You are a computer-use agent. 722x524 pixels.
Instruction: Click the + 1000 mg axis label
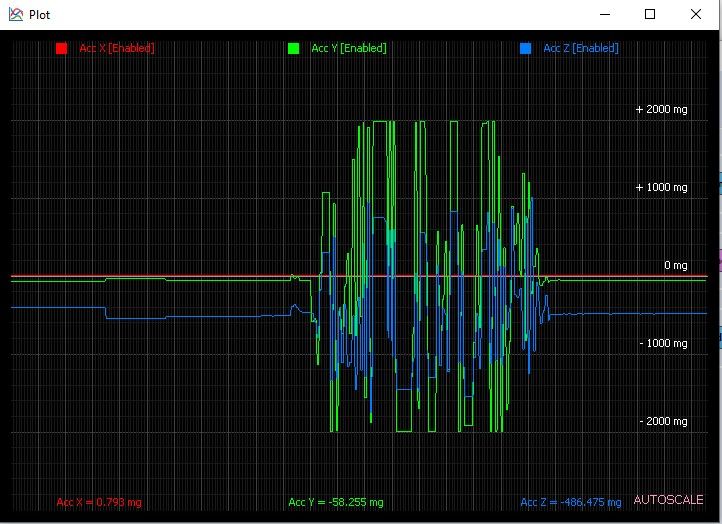(x=661, y=187)
